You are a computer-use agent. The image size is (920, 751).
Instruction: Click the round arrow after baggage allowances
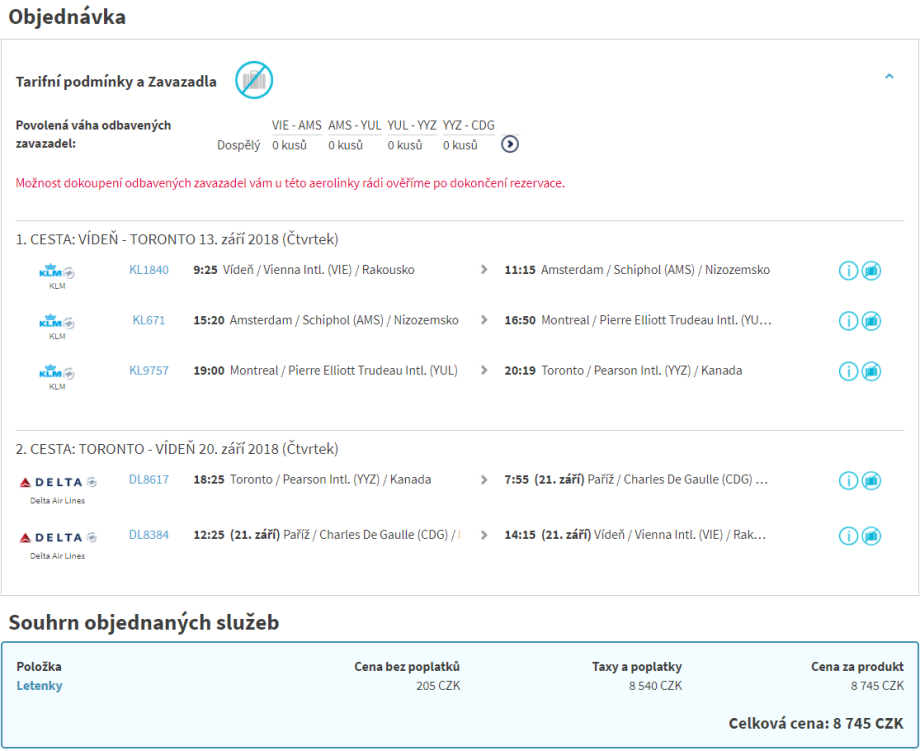(510, 144)
